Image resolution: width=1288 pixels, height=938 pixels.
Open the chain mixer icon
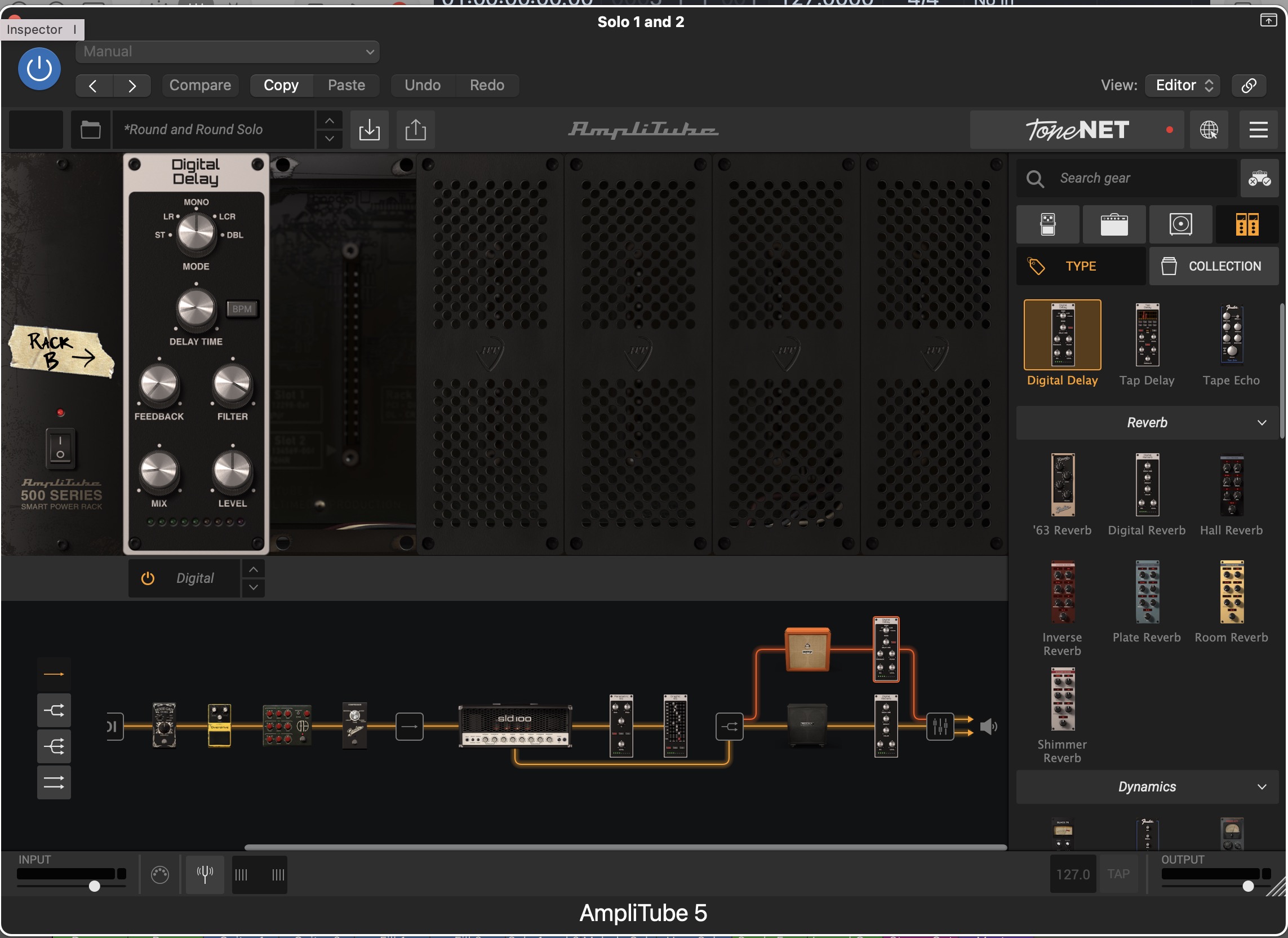click(940, 727)
